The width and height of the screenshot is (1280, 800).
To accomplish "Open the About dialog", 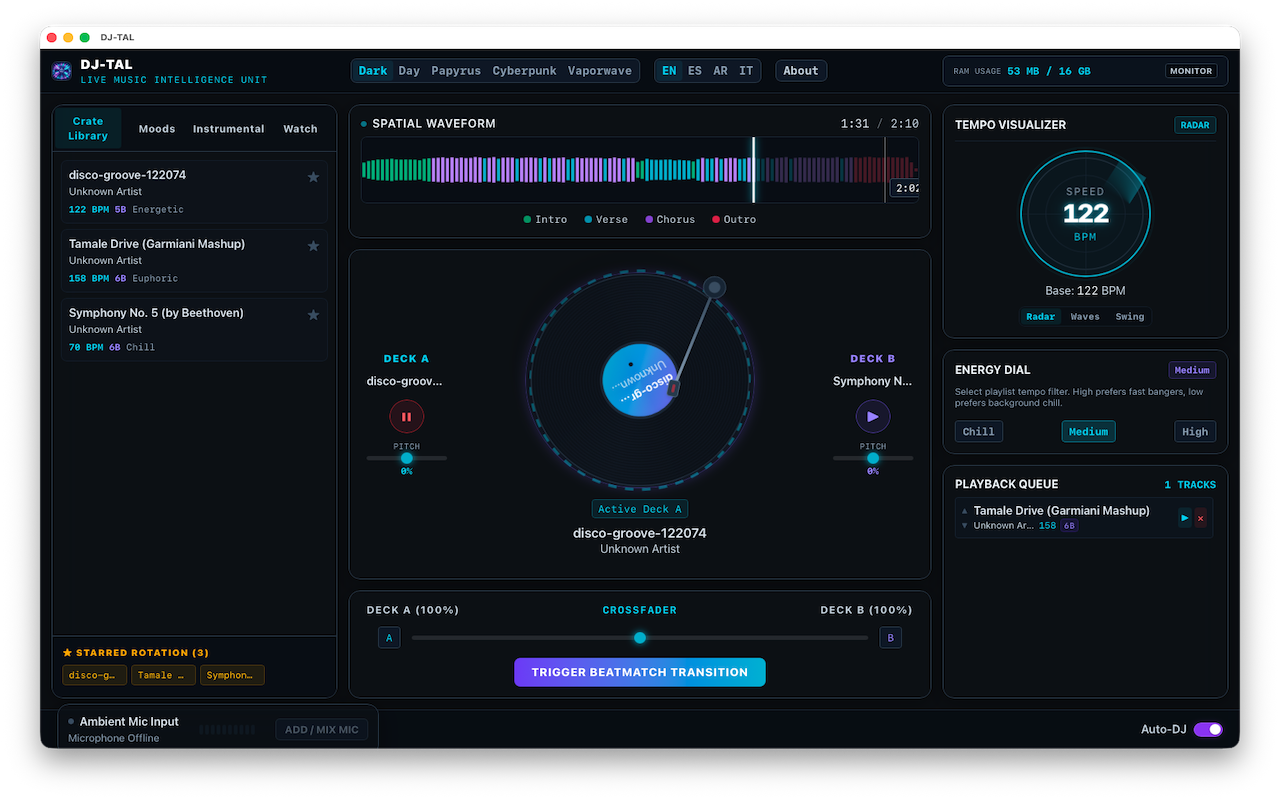I will [x=801, y=71].
